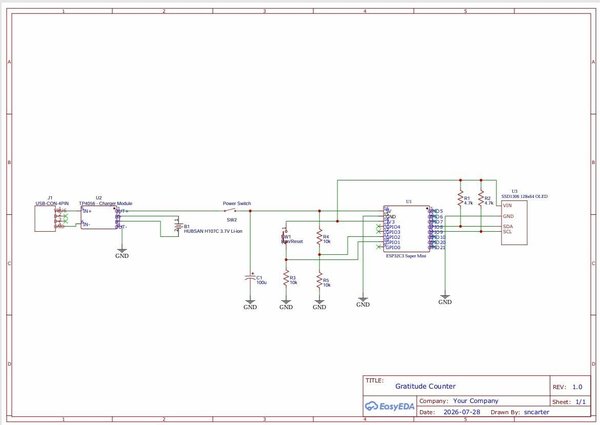Click the GND symbol below resistor R3

coord(286,305)
